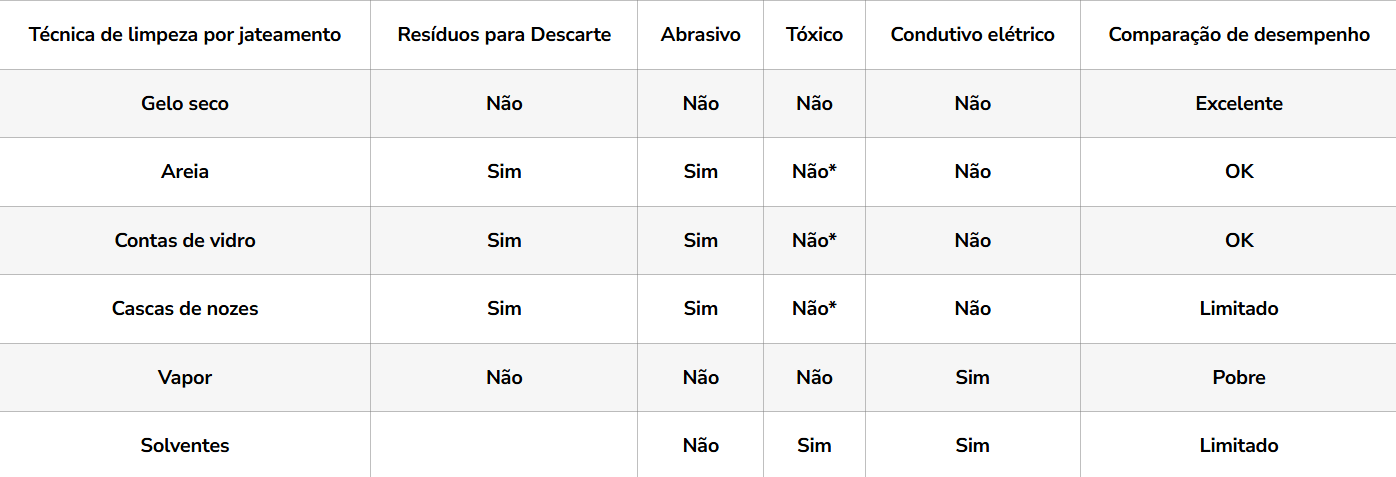Click the 'Técnica de limpeza por jateamento' header
Image resolution: width=1396 pixels, height=477 pixels.
point(185,35)
